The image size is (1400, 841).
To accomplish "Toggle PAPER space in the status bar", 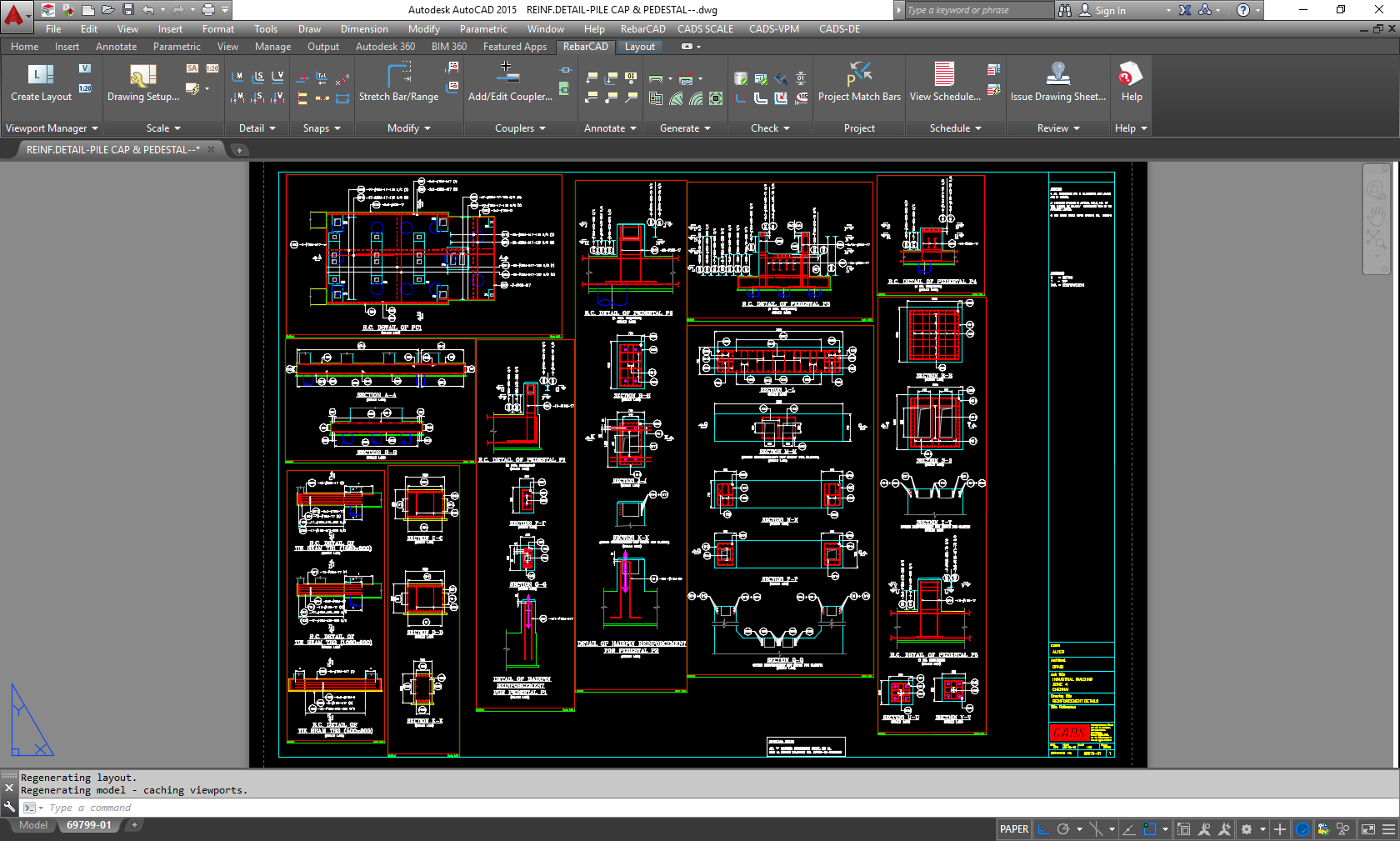I will [1013, 828].
